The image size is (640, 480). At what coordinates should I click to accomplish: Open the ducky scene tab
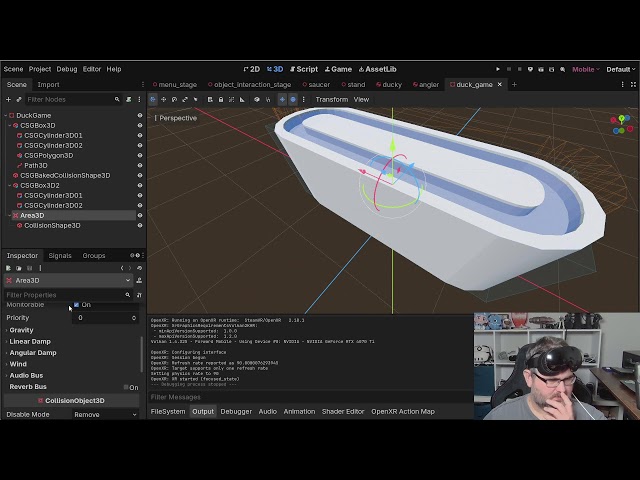[389, 84]
